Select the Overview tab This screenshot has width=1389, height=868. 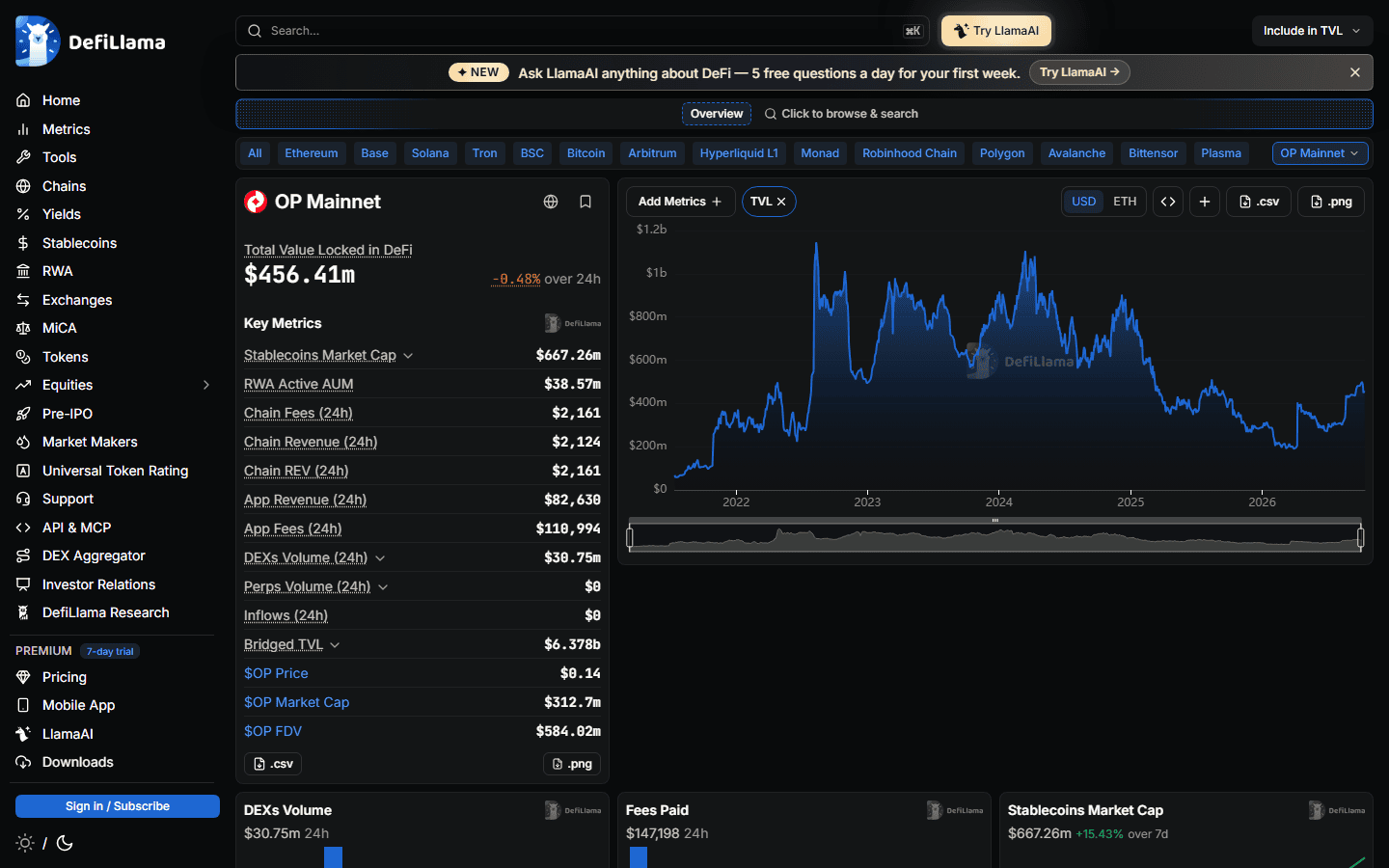pos(717,114)
